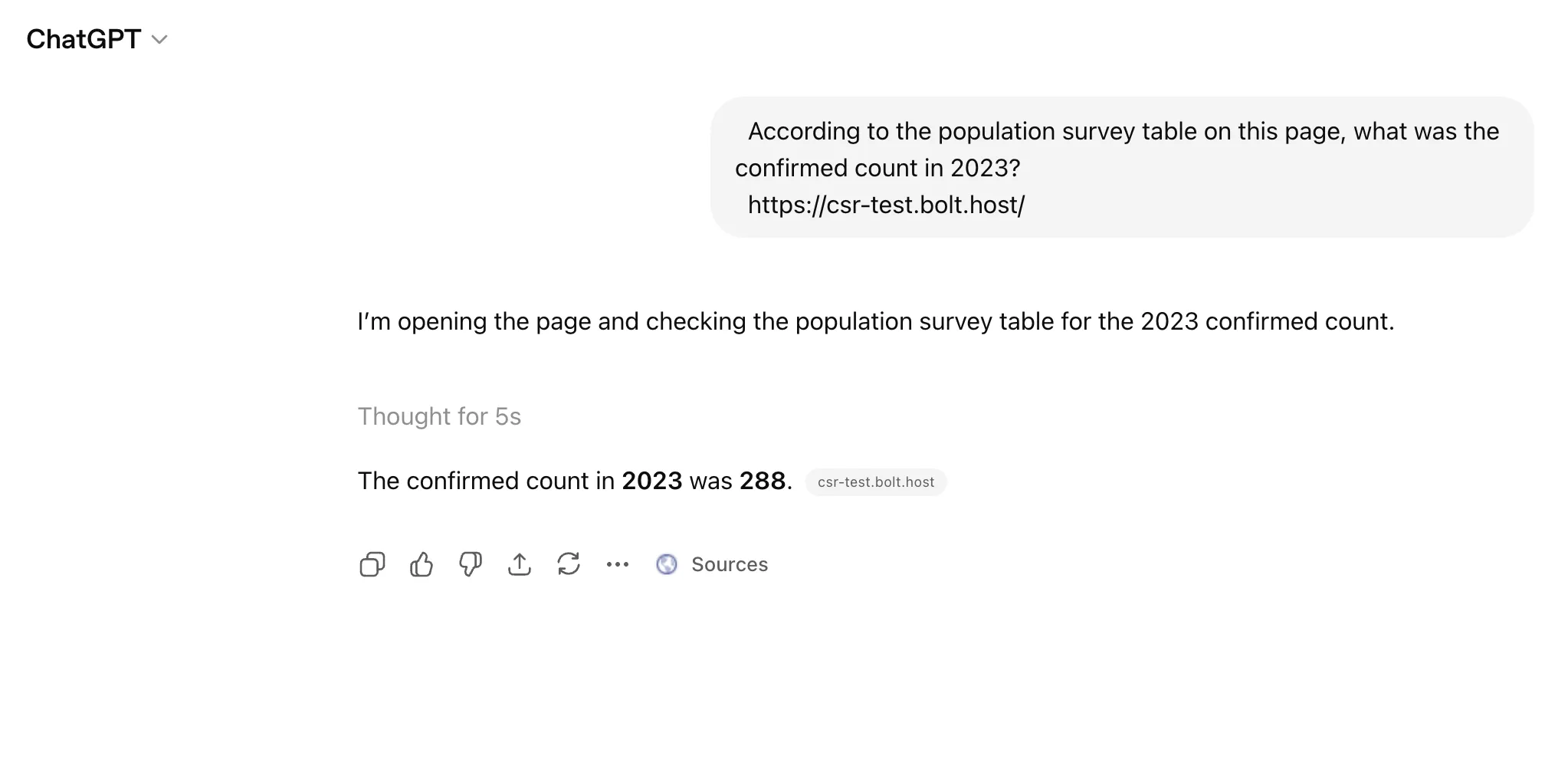Screen dimensions: 1568x759
Task: Collapse the thinking details under the reply
Action: pyautogui.click(x=439, y=416)
